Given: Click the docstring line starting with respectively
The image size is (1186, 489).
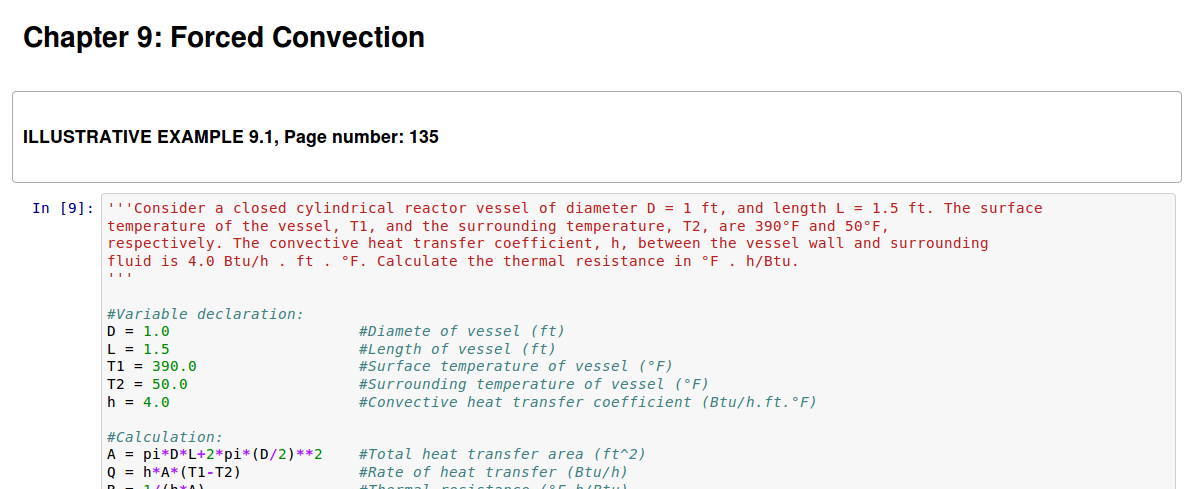Looking at the screenshot, I should click(547, 243).
